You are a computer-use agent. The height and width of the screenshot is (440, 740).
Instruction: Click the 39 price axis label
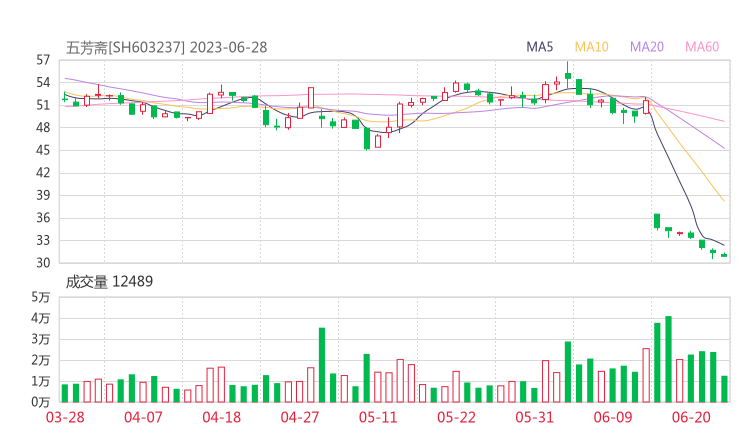(43, 195)
